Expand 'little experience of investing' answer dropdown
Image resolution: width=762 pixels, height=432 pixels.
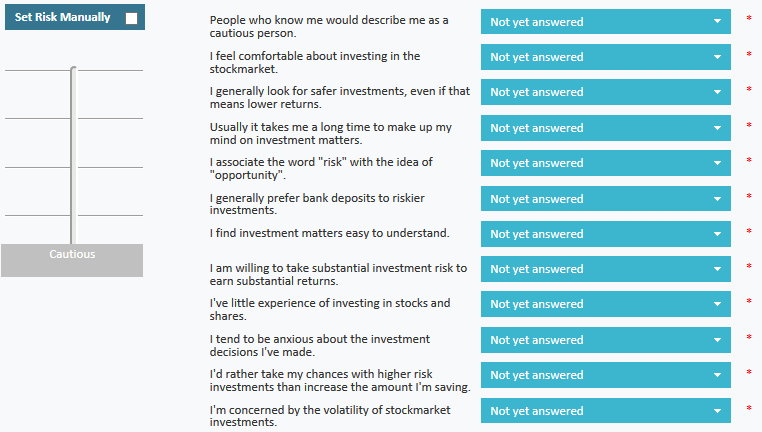click(x=605, y=304)
